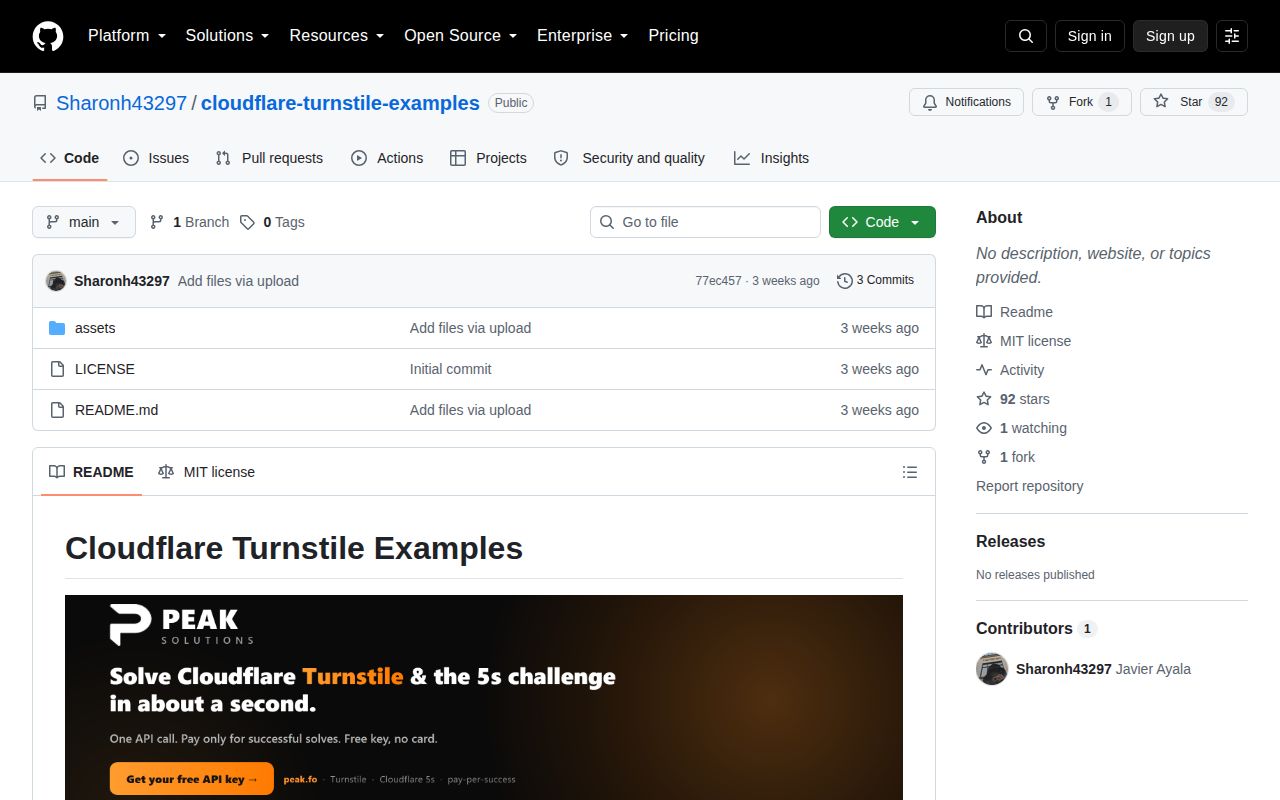This screenshot has height=800, width=1280.
Task: Click the 77ec457 commit hash
Action: coord(719,281)
